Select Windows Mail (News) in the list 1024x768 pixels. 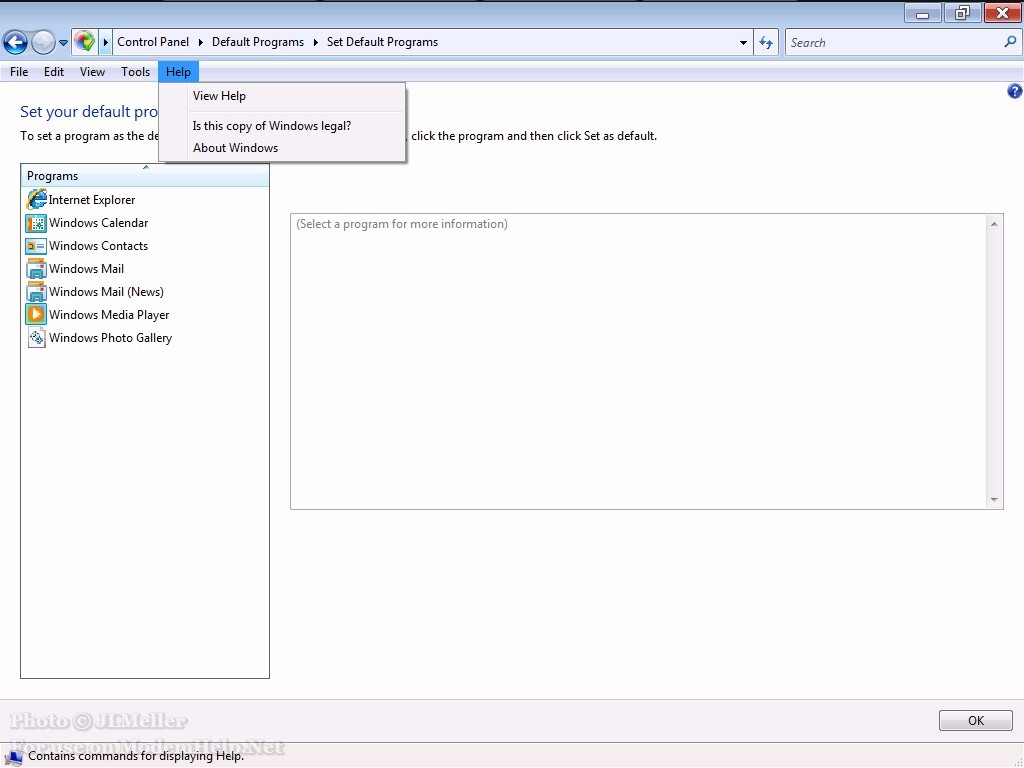point(106,291)
